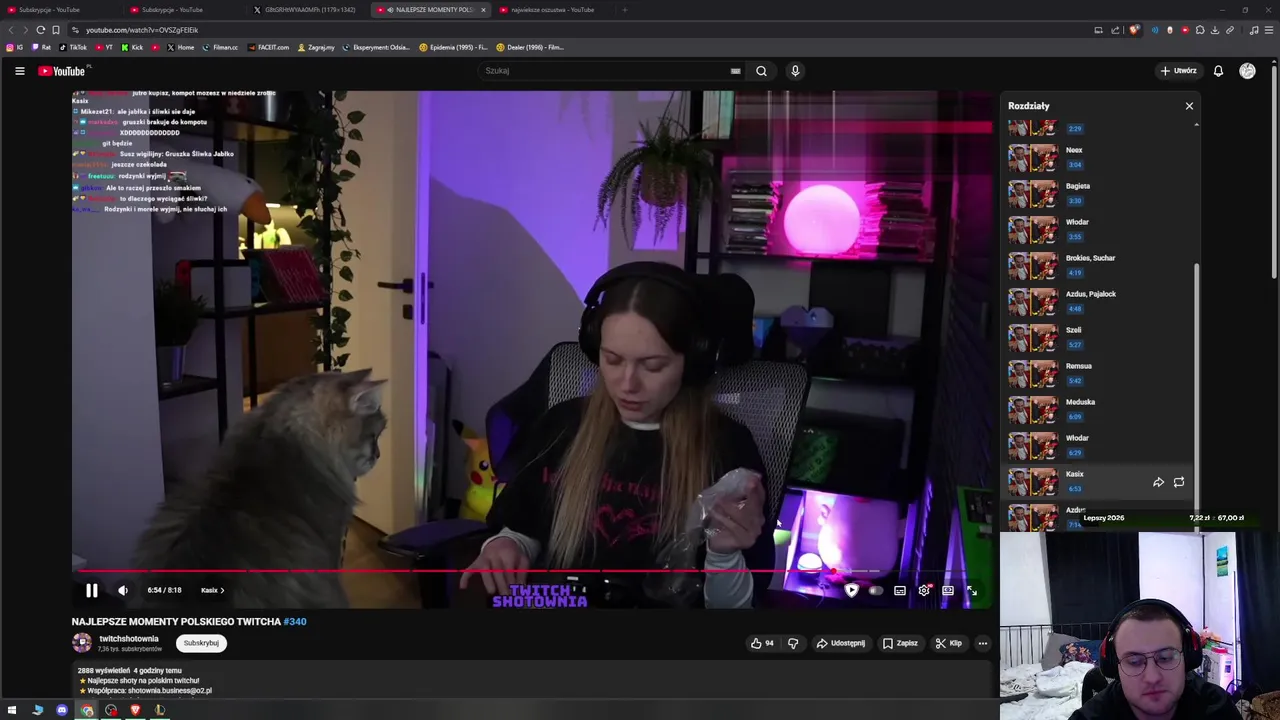
Task: Open the FACEIT.com bookmark
Action: click(268, 47)
